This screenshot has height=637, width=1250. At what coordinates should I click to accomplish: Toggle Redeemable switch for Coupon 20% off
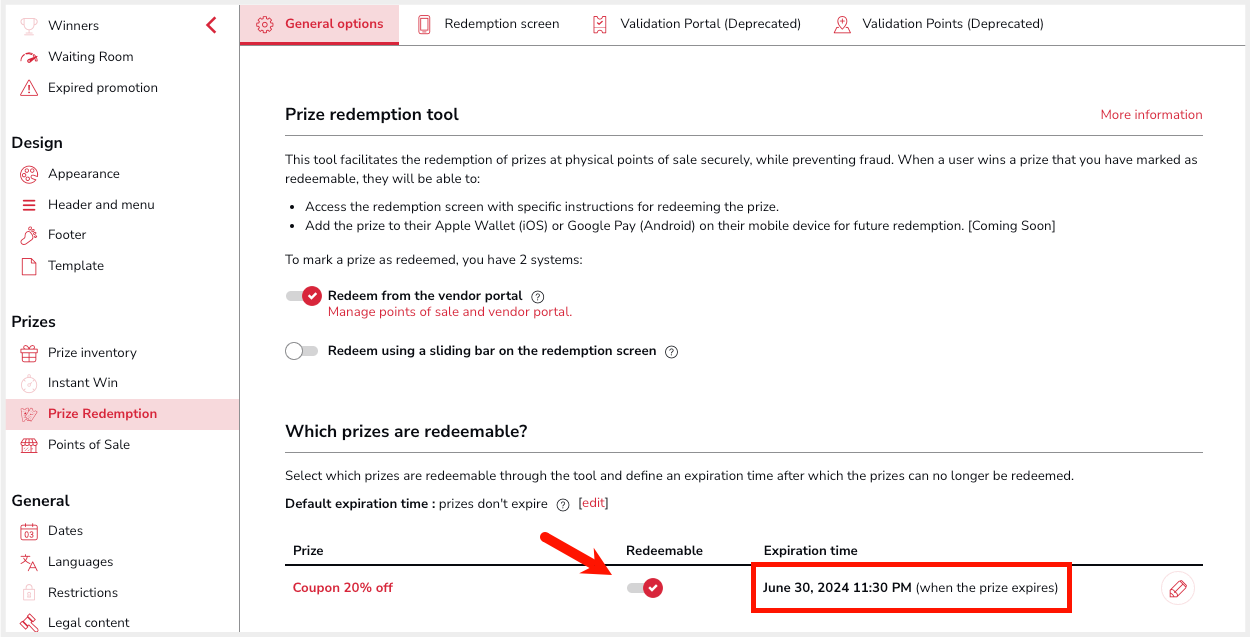point(645,588)
